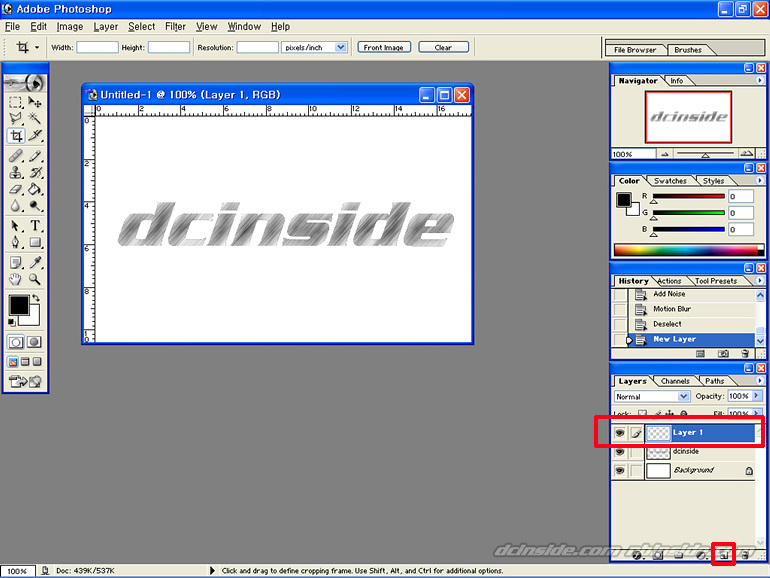Open the Filter menu

click(175, 27)
